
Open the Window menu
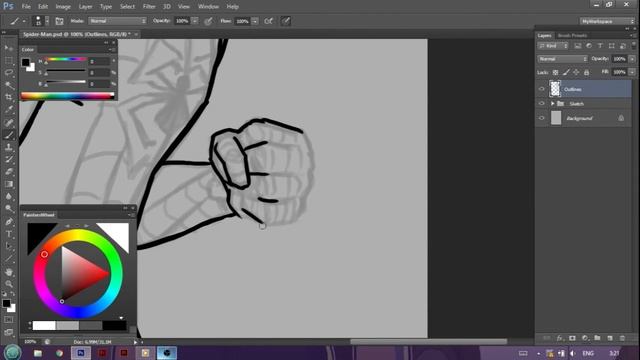(208, 7)
